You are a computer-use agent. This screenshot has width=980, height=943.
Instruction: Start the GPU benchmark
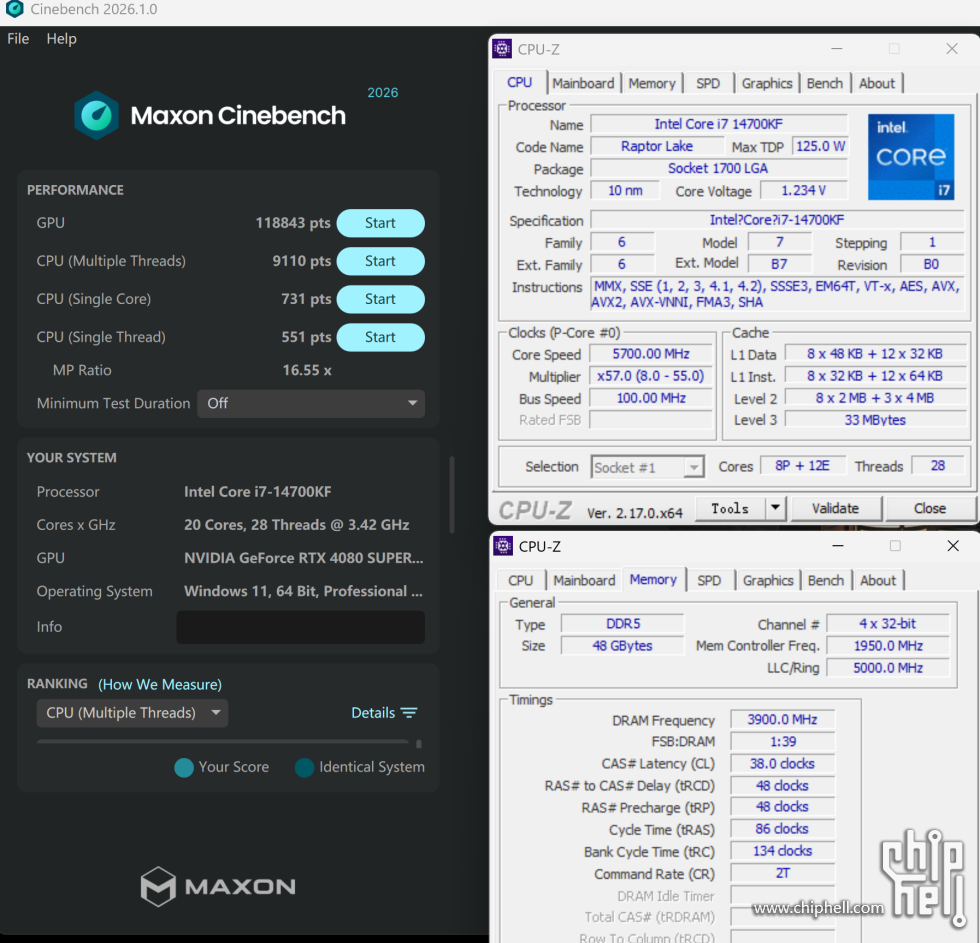(380, 223)
